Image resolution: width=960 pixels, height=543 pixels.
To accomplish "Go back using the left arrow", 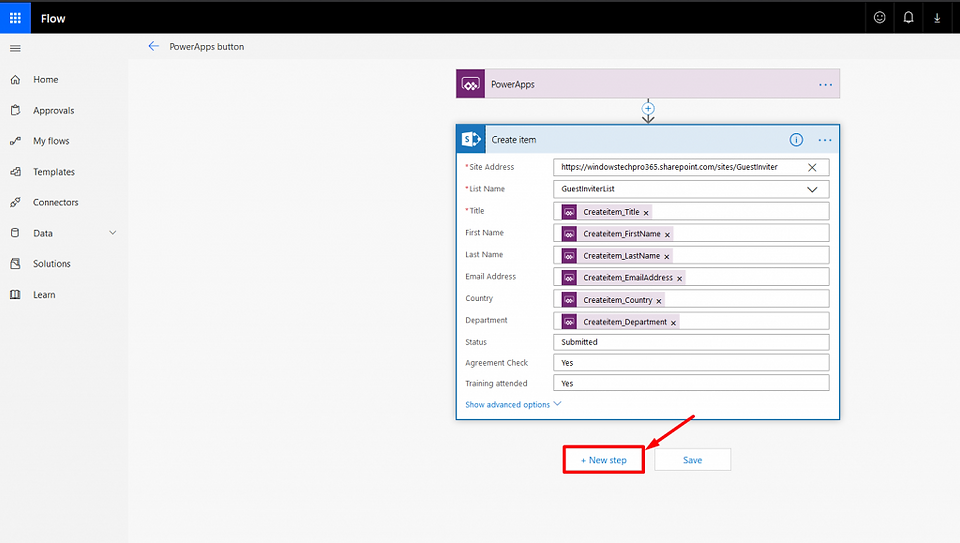I will click(154, 46).
